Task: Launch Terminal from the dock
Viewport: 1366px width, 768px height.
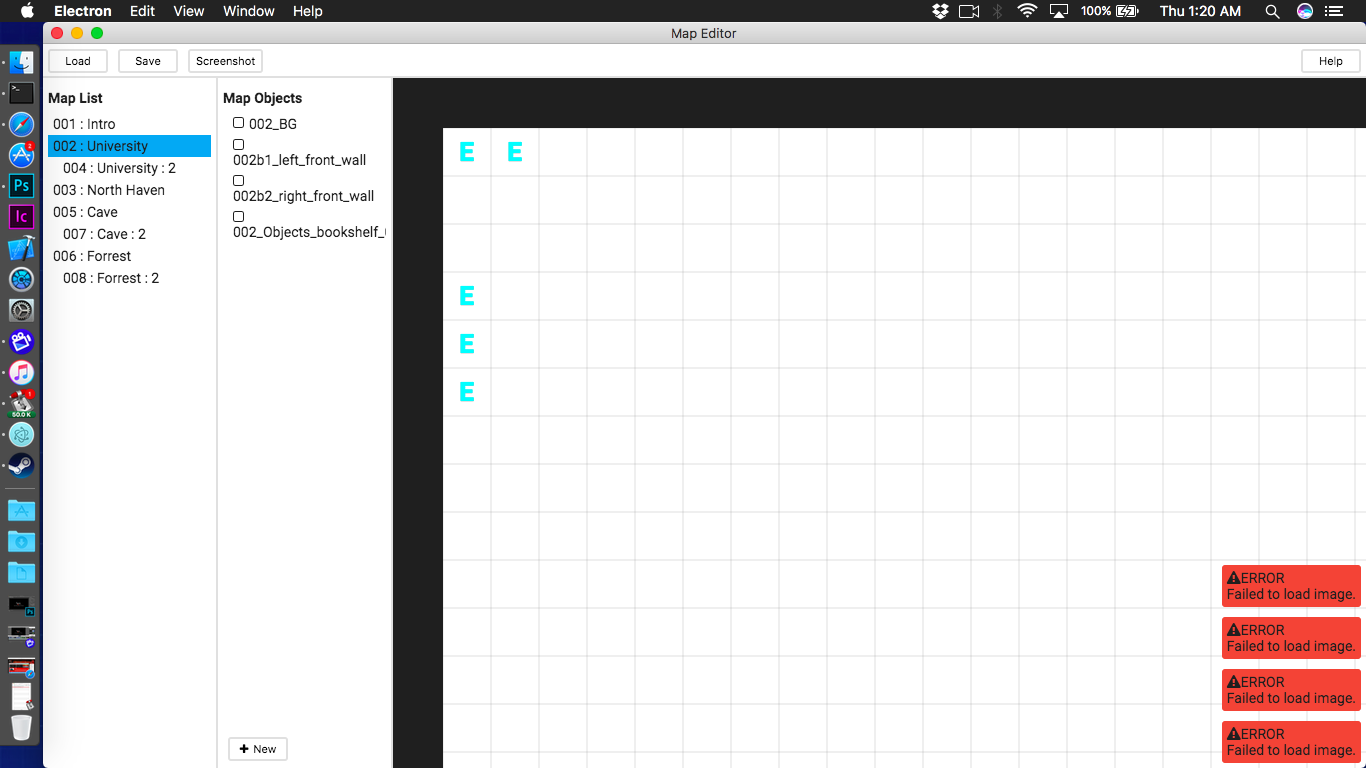Action: pos(21,93)
